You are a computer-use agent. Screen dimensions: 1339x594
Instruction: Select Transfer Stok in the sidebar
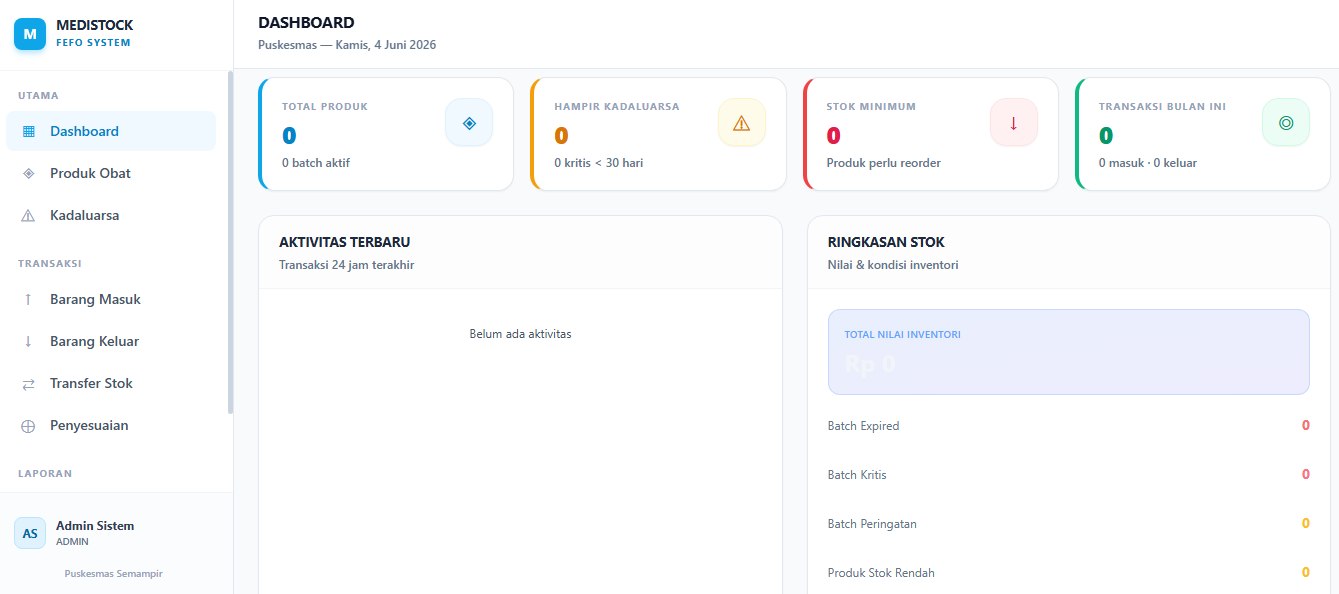111,383
